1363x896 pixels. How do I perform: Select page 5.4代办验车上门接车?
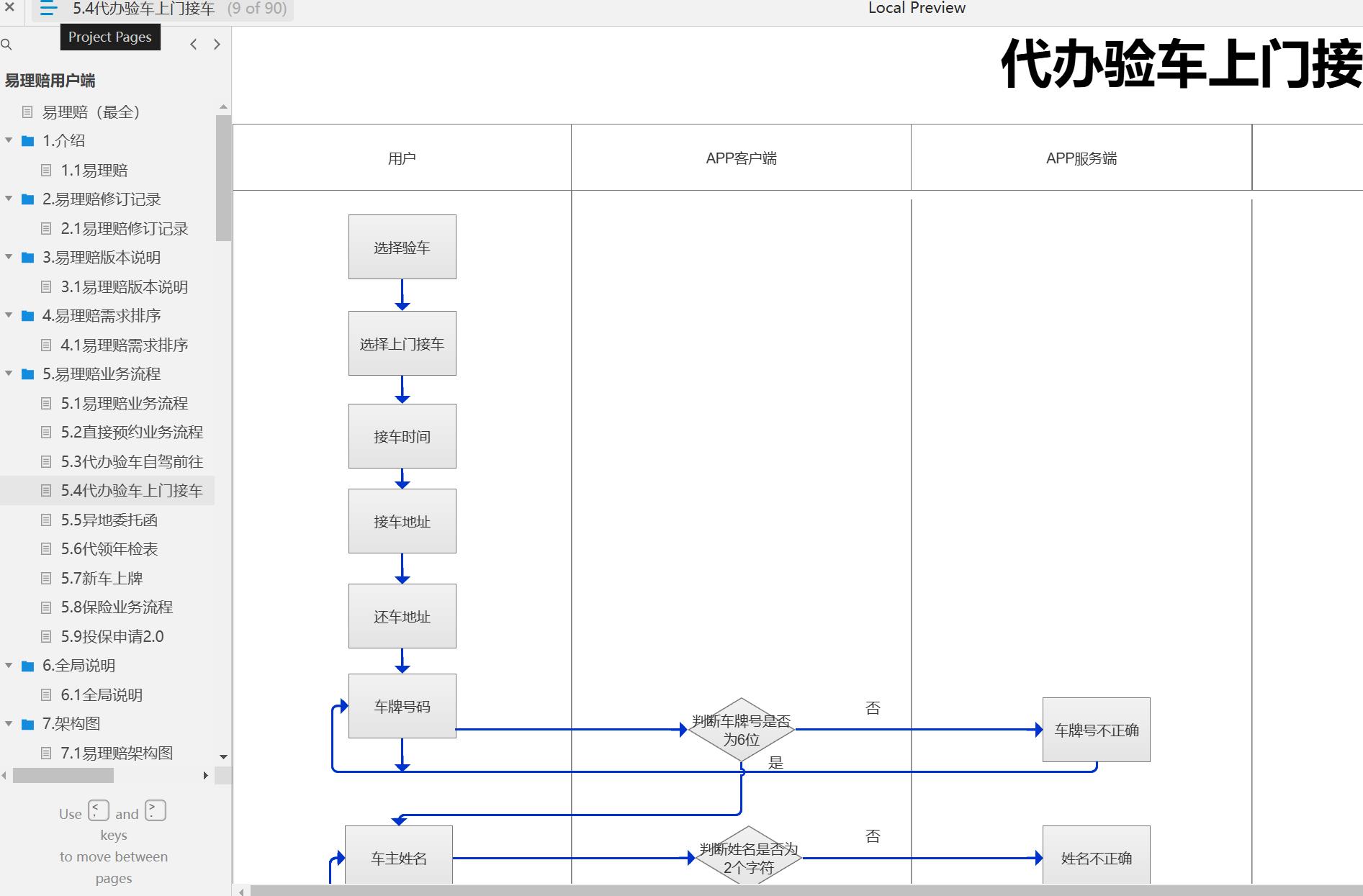[132, 491]
